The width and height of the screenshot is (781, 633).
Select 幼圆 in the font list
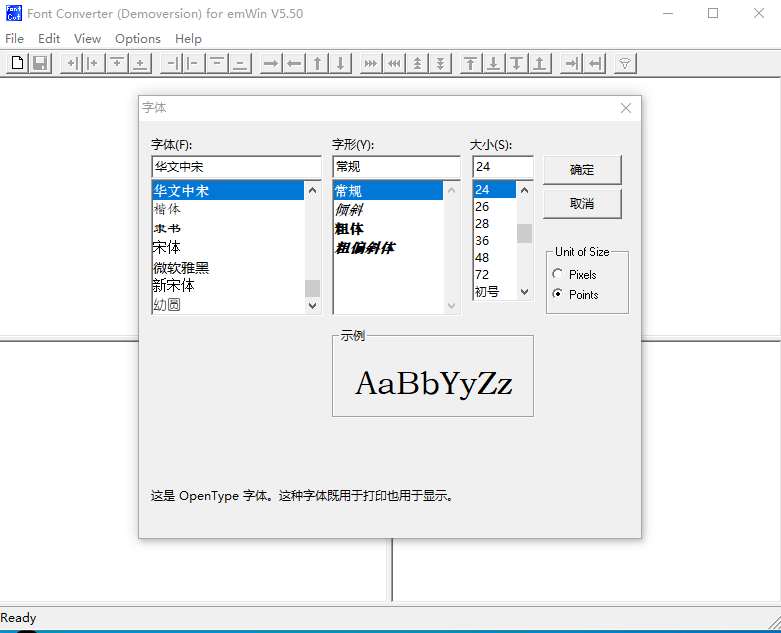[228, 305]
